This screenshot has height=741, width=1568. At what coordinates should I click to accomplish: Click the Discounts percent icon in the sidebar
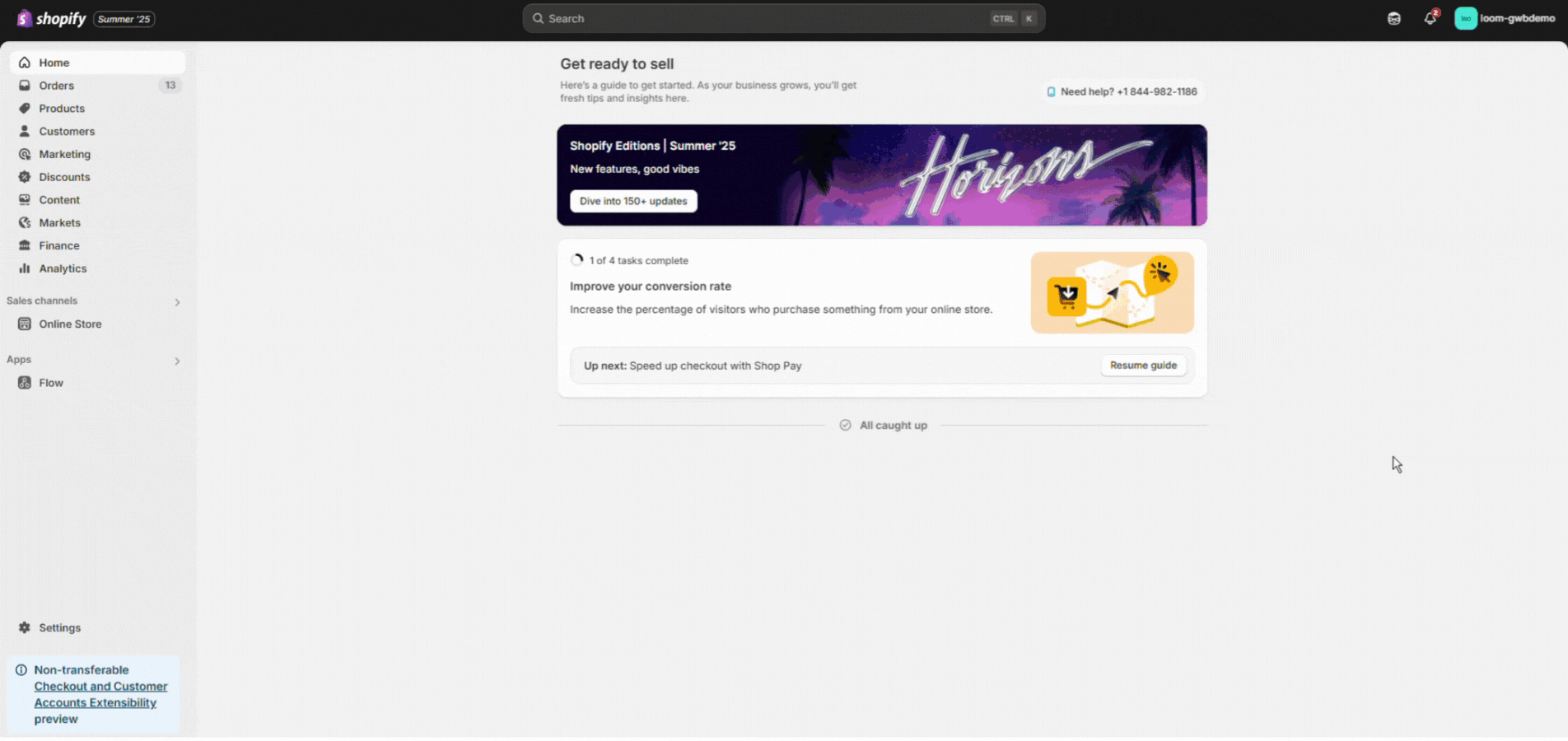pos(25,177)
